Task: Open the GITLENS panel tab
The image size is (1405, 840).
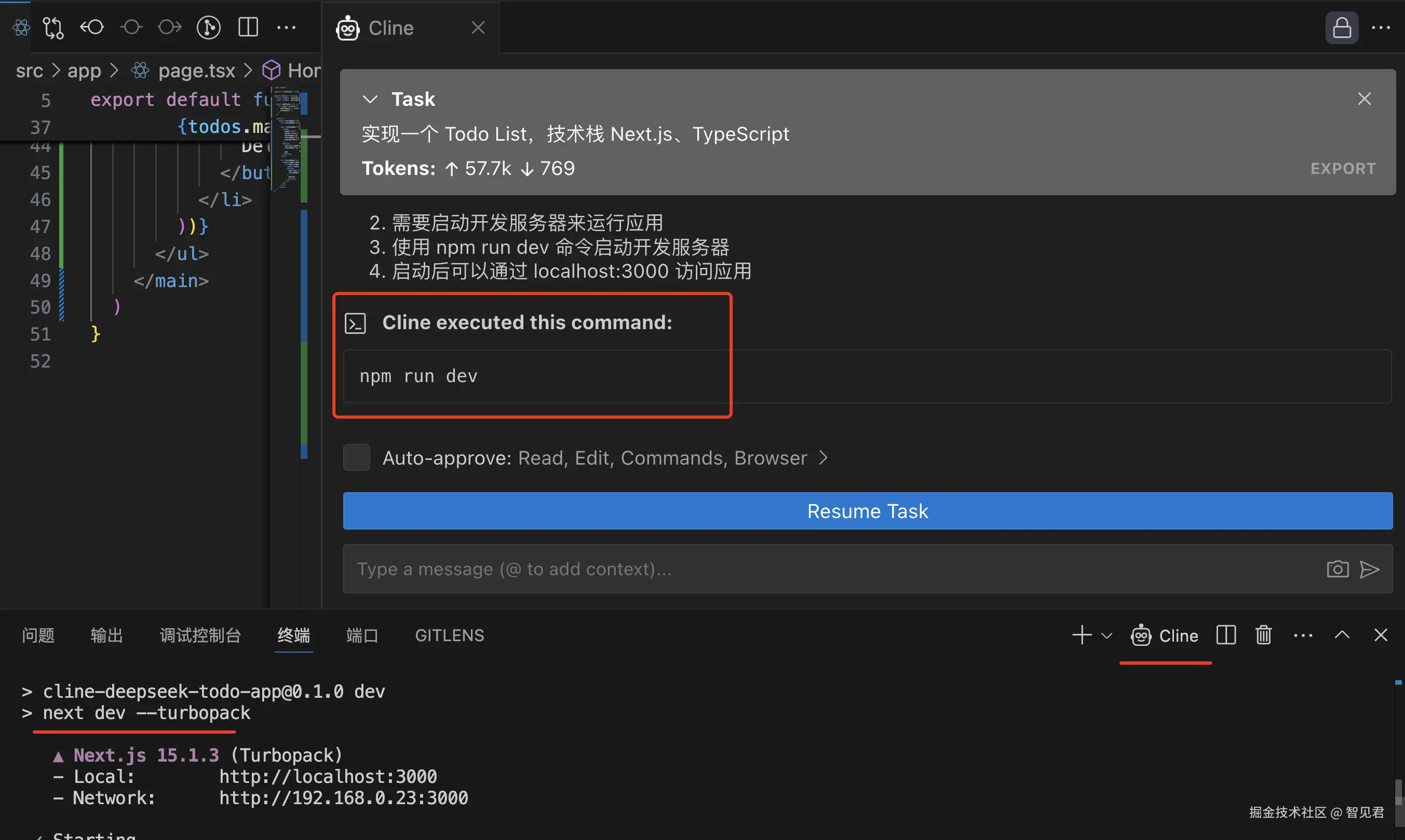Action: pyautogui.click(x=450, y=635)
